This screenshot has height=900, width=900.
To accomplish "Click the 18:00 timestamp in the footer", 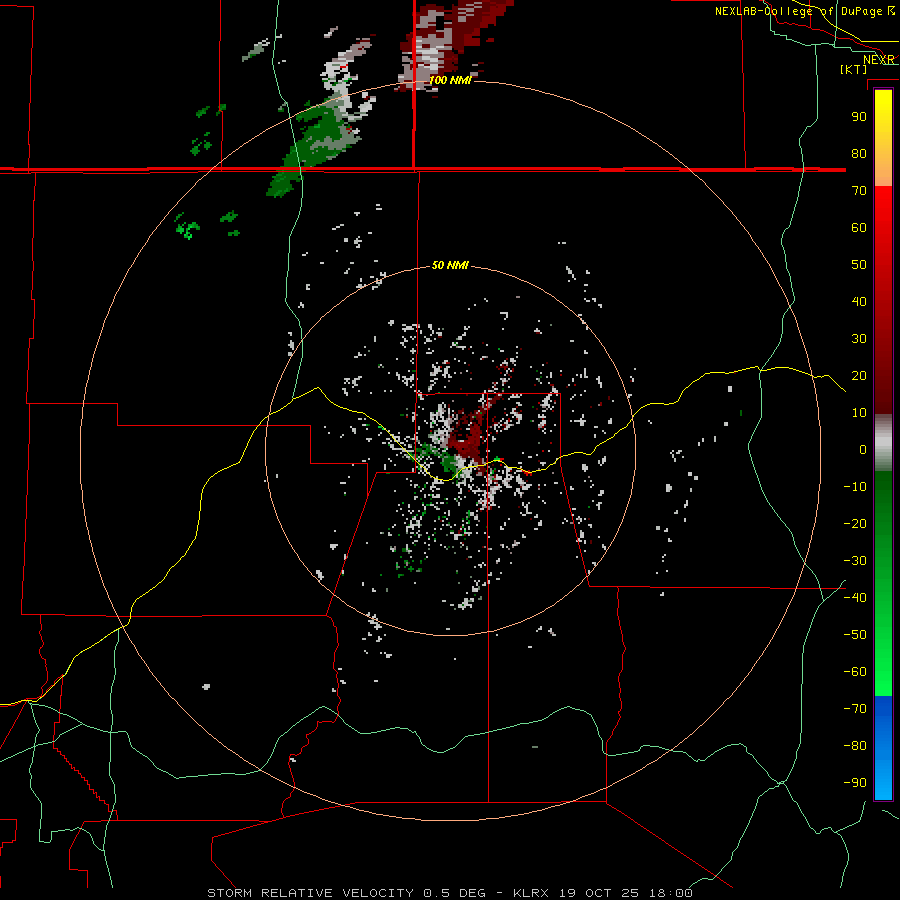I will point(670,893).
